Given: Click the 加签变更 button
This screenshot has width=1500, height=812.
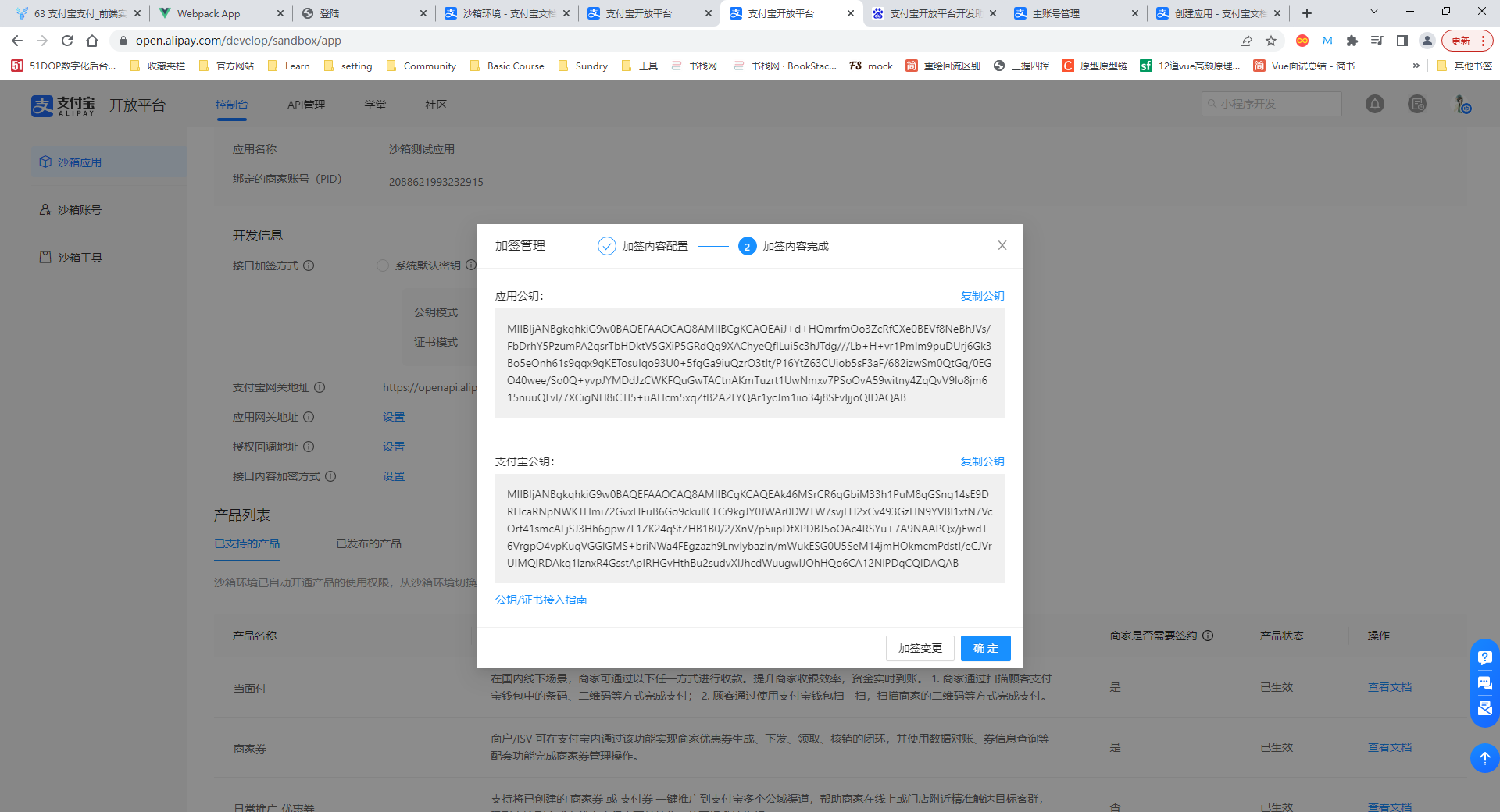Looking at the screenshot, I should point(920,648).
